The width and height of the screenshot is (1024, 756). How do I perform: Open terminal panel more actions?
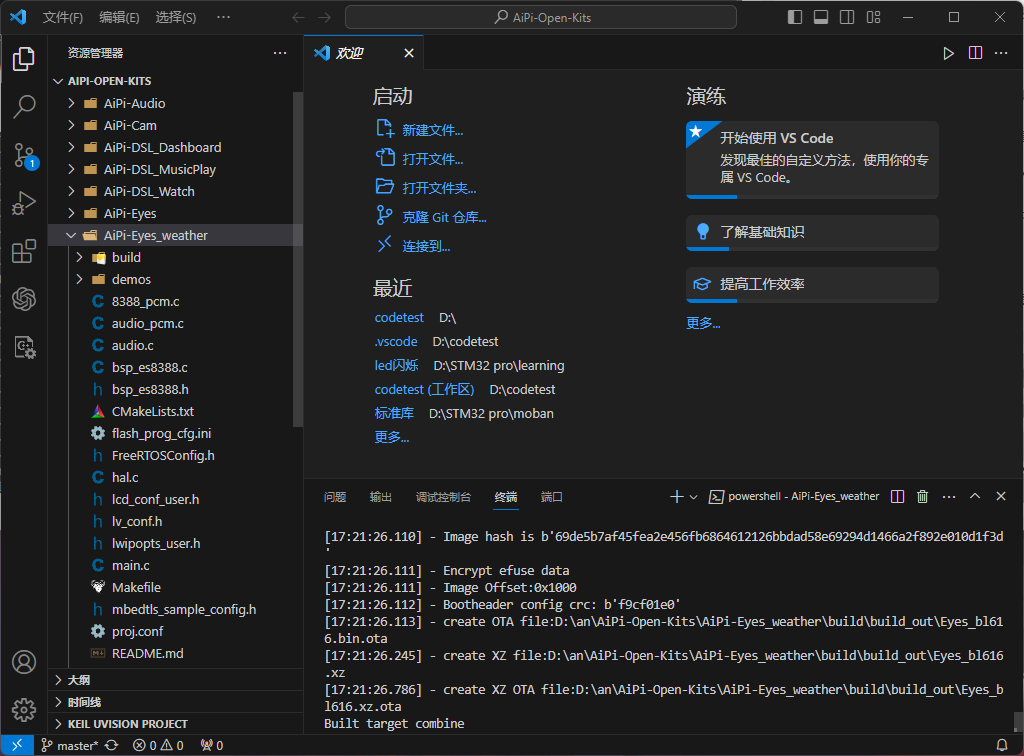[x=949, y=497]
